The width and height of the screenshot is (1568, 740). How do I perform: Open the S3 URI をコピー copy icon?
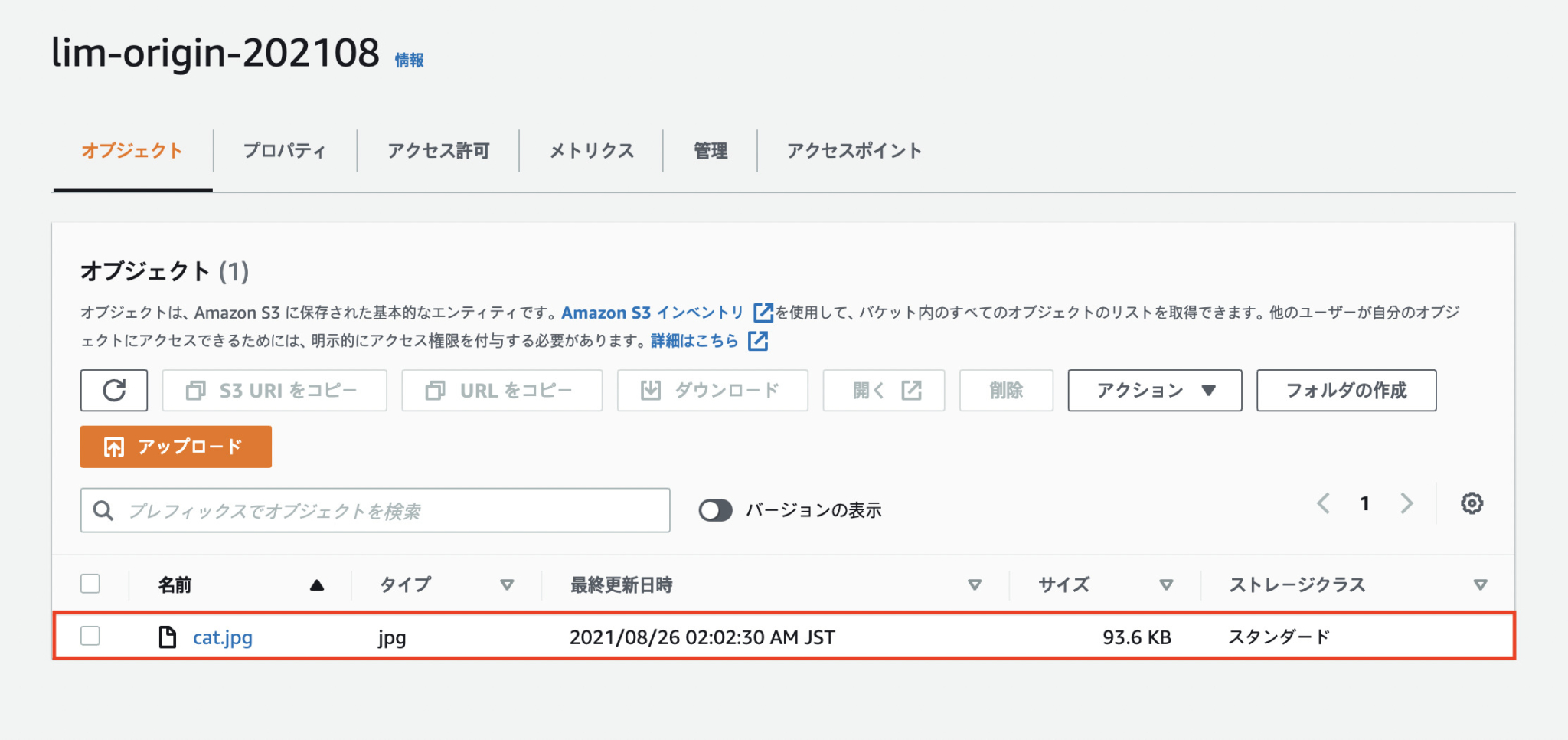(x=194, y=390)
